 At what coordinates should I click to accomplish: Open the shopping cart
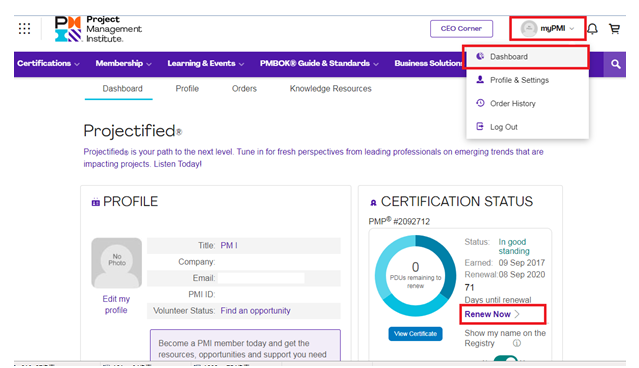614,29
